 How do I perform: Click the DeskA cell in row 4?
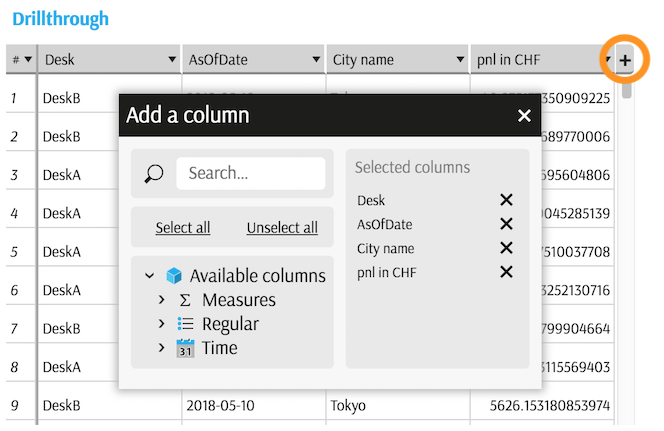[61, 213]
